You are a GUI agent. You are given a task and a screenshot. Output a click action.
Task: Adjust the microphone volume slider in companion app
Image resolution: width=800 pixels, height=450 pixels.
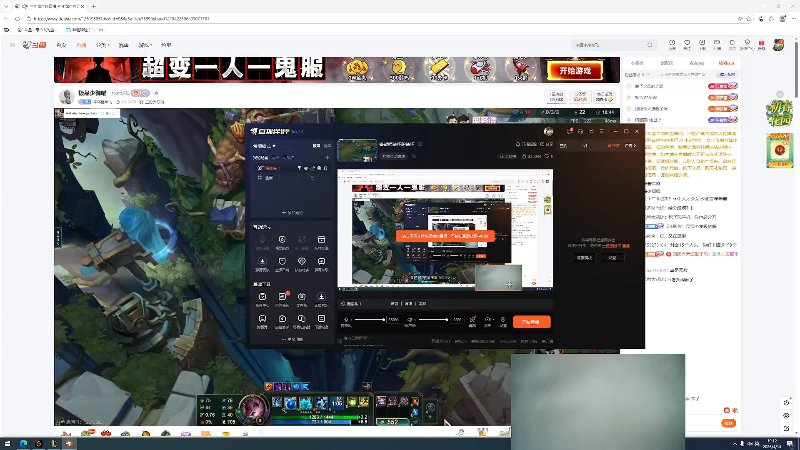tap(370, 320)
